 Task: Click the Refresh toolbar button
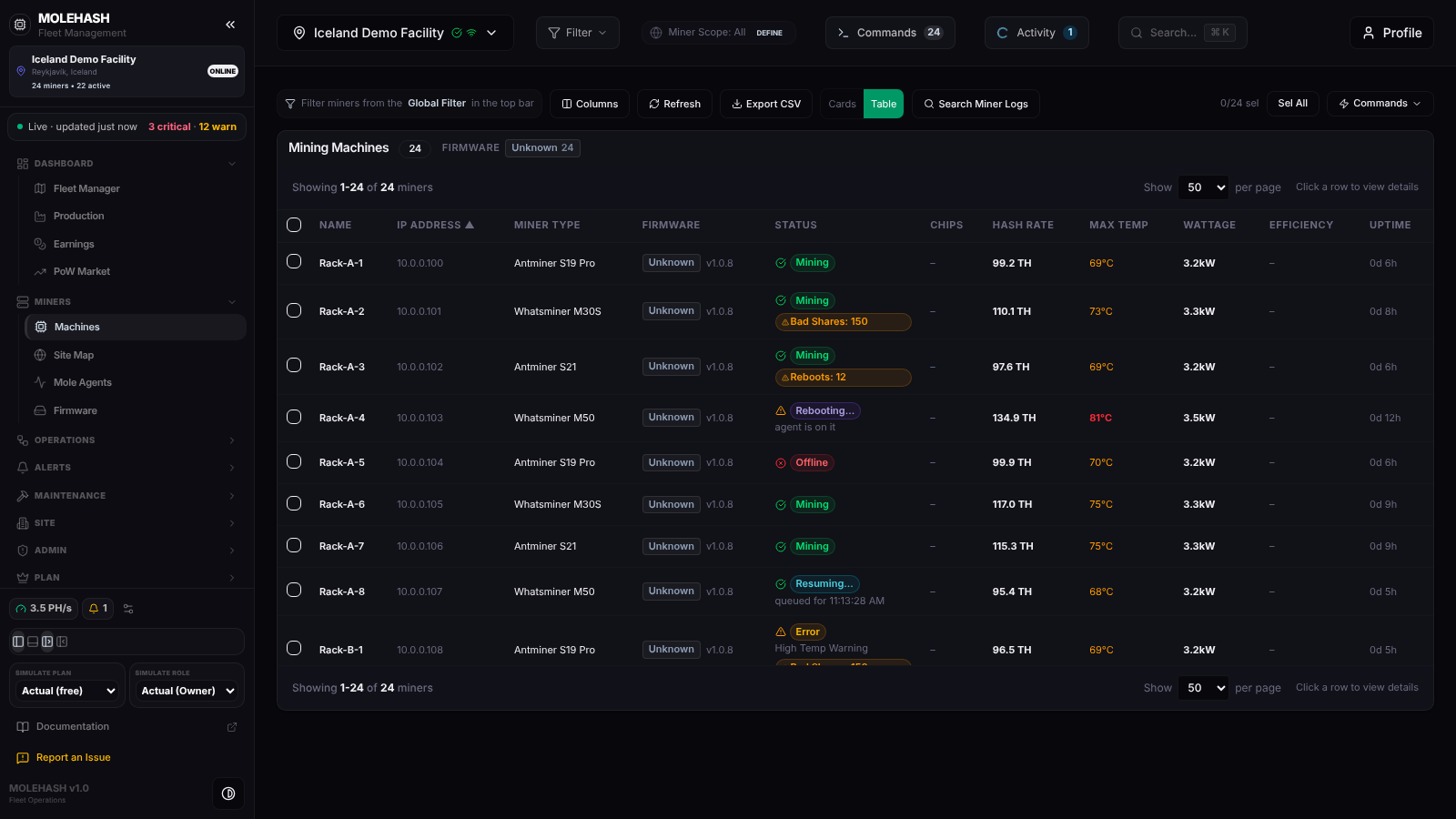click(674, 104)
